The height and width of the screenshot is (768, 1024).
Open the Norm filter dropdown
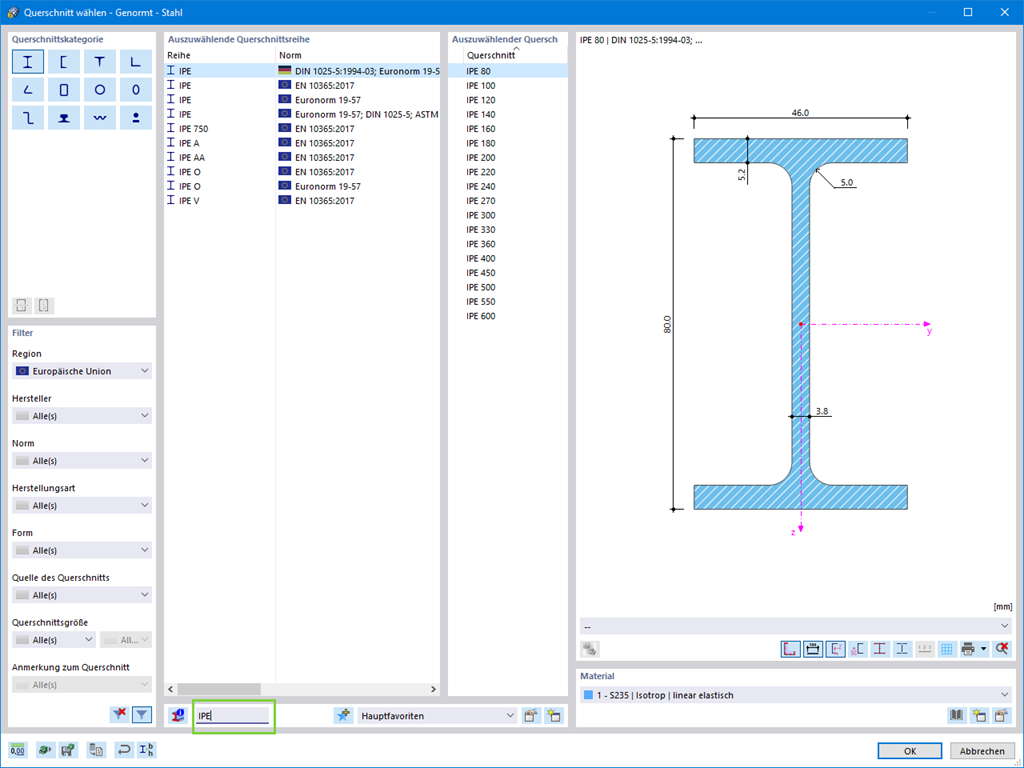click(x=82, y=461)
